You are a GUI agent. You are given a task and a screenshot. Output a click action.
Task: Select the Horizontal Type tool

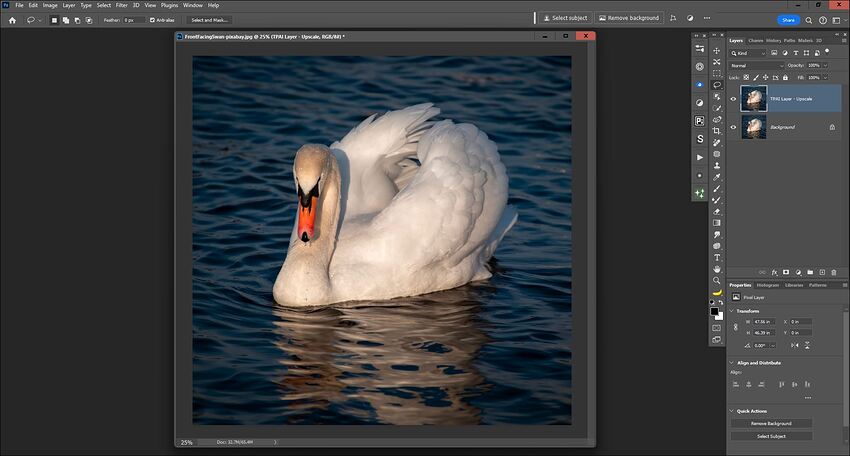pyautogui.click(x=717, y=258)
